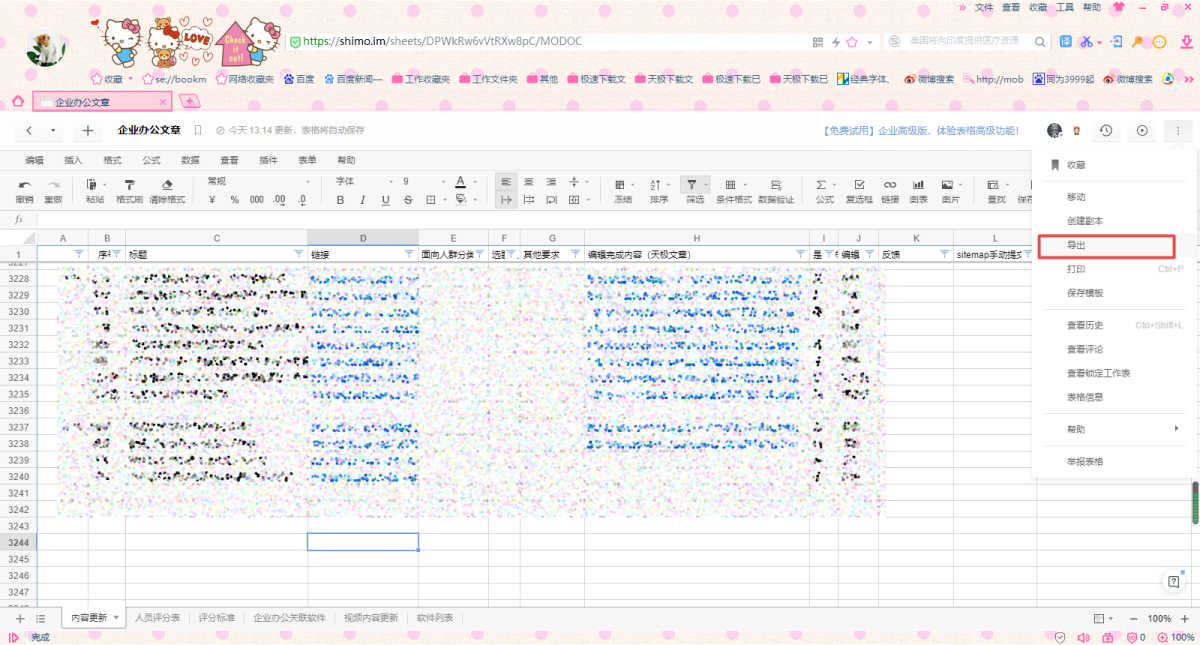Click the Format Painter (格式刷) tool
Viewport: 1200px width, 645px height.
129,190
